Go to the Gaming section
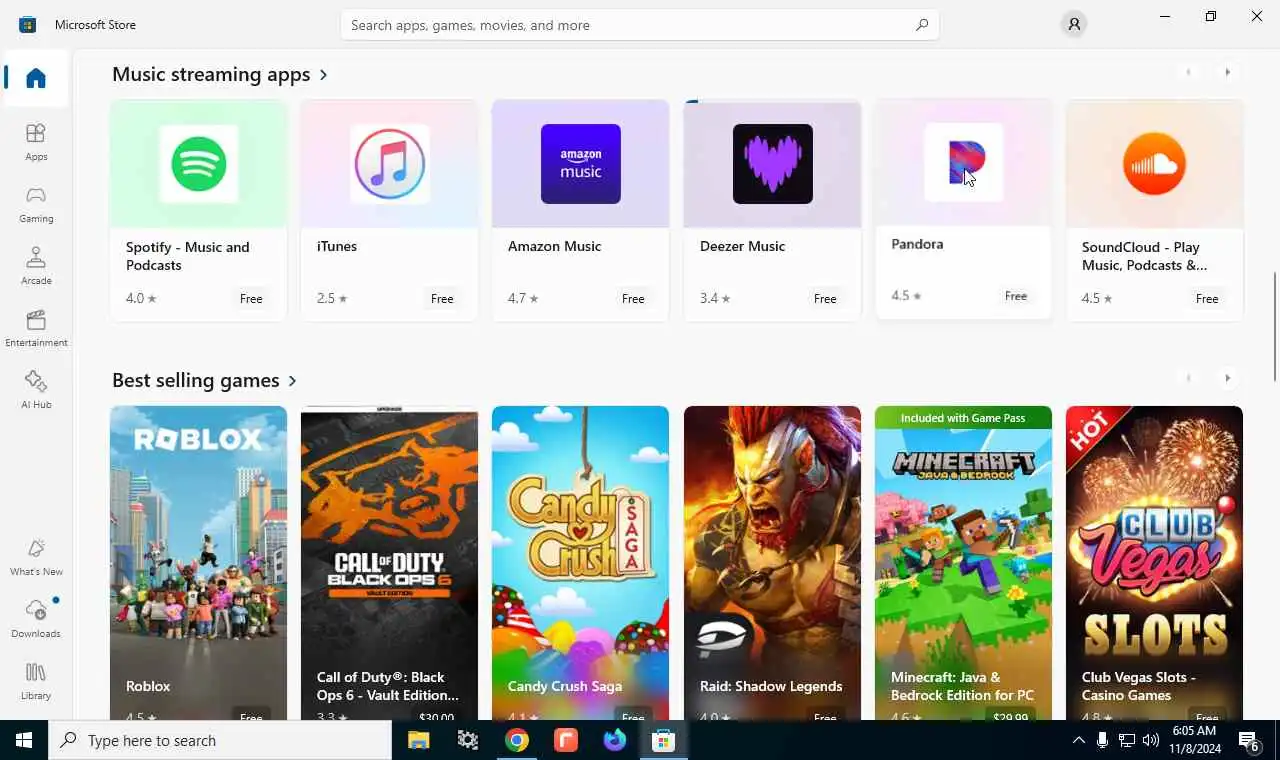The height and width of the screenshot is (760, 1280). click(36, 204)
